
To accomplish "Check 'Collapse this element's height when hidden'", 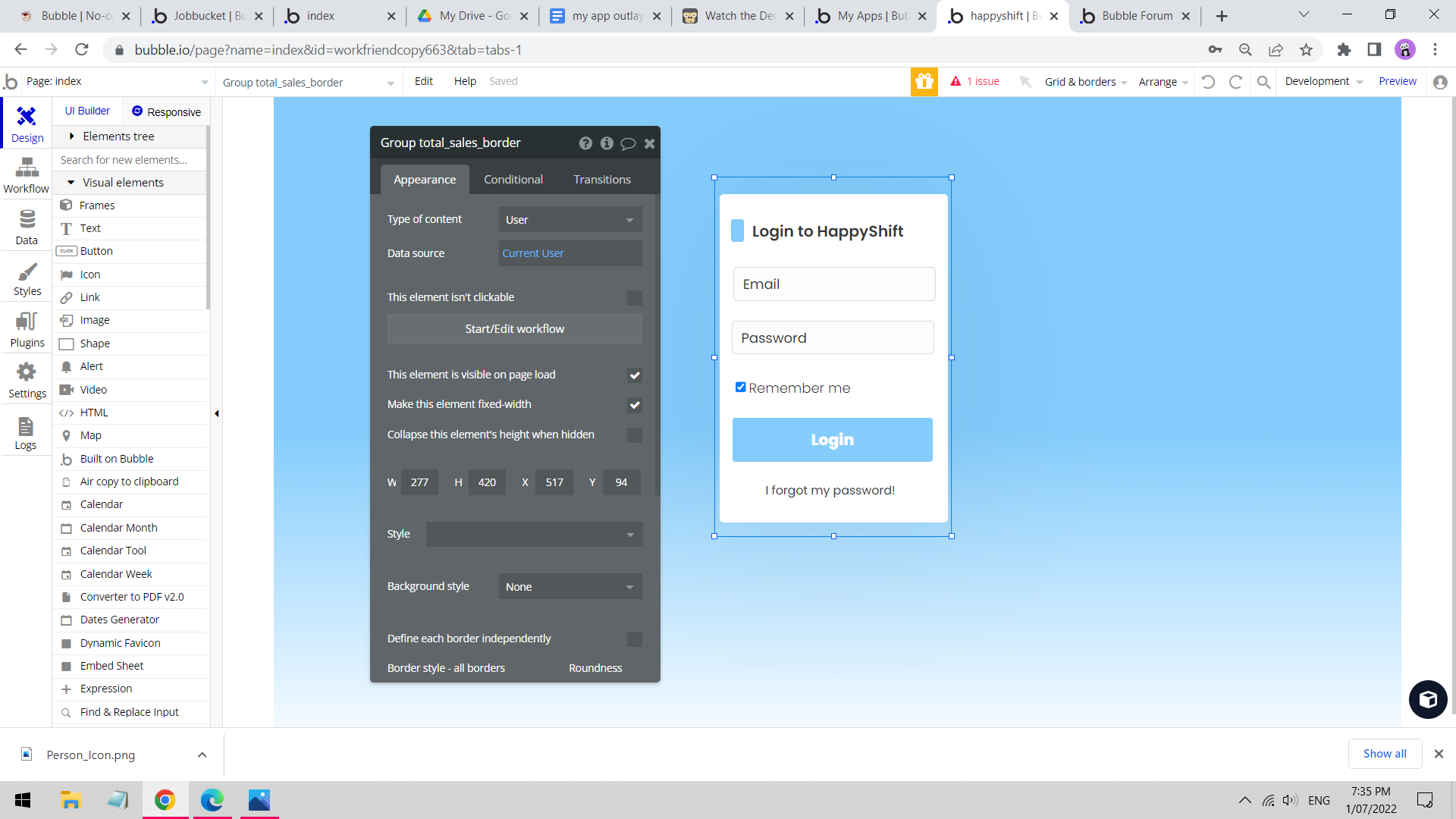I will click(x=634, y=435).
